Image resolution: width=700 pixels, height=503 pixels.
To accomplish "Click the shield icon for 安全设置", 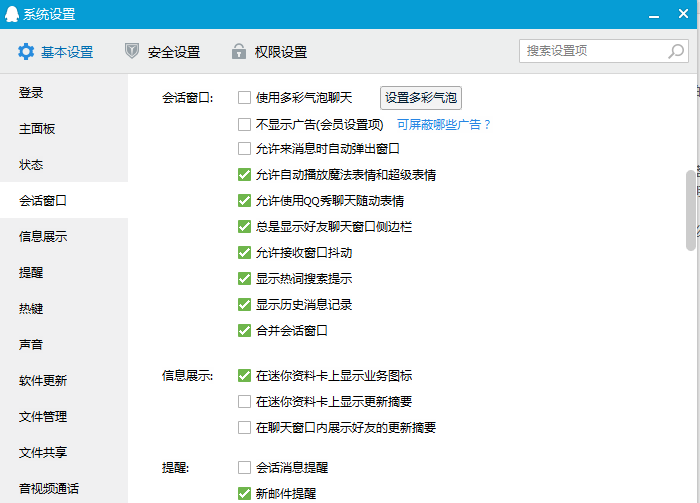I will coord(132,51).
